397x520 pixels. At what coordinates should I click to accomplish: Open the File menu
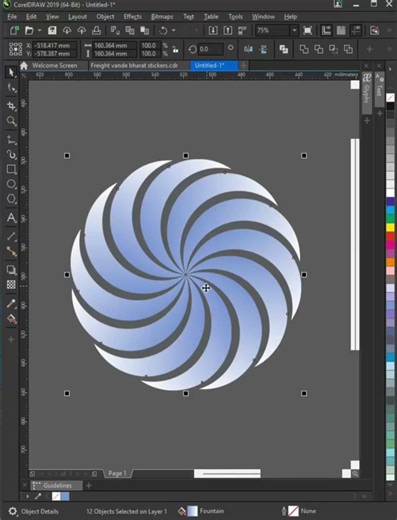pos(12,17)
